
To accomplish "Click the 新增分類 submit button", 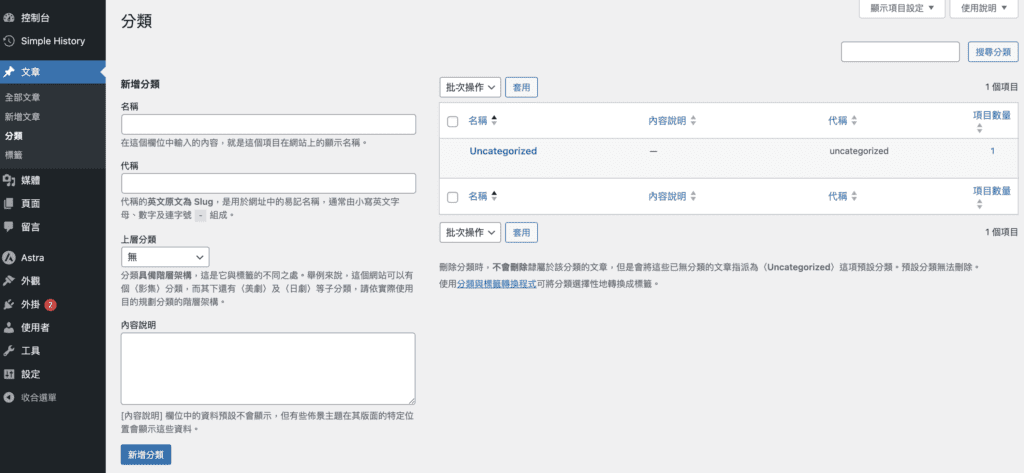I will [146, 455].
